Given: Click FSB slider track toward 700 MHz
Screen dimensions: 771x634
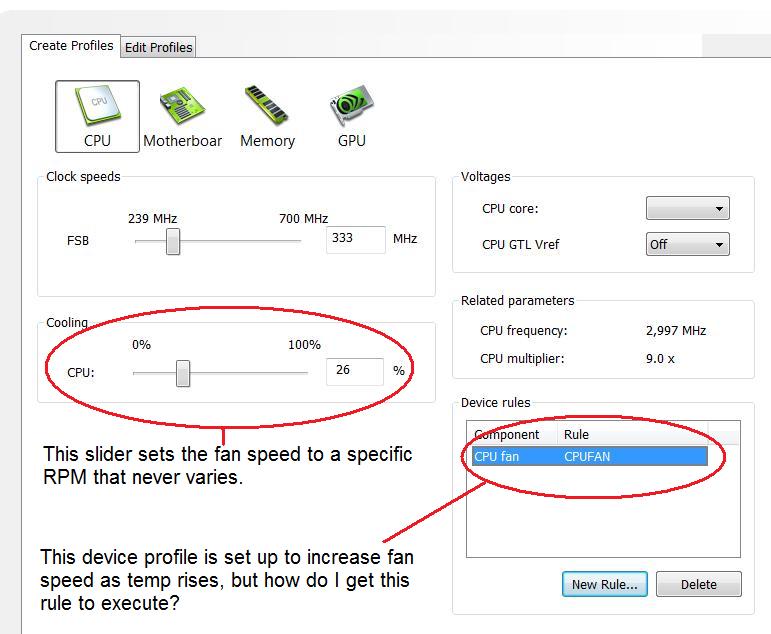Looking at the screenshot, I should pos(260,241).
